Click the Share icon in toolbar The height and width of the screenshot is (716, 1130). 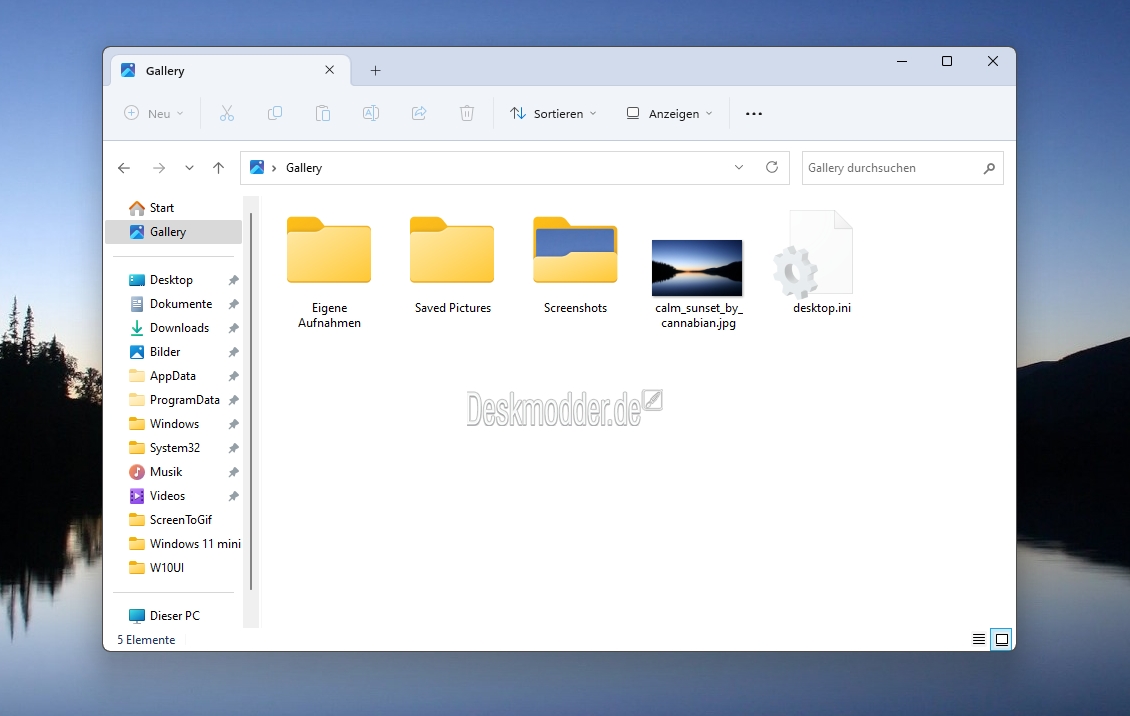(x=419, y=114)
